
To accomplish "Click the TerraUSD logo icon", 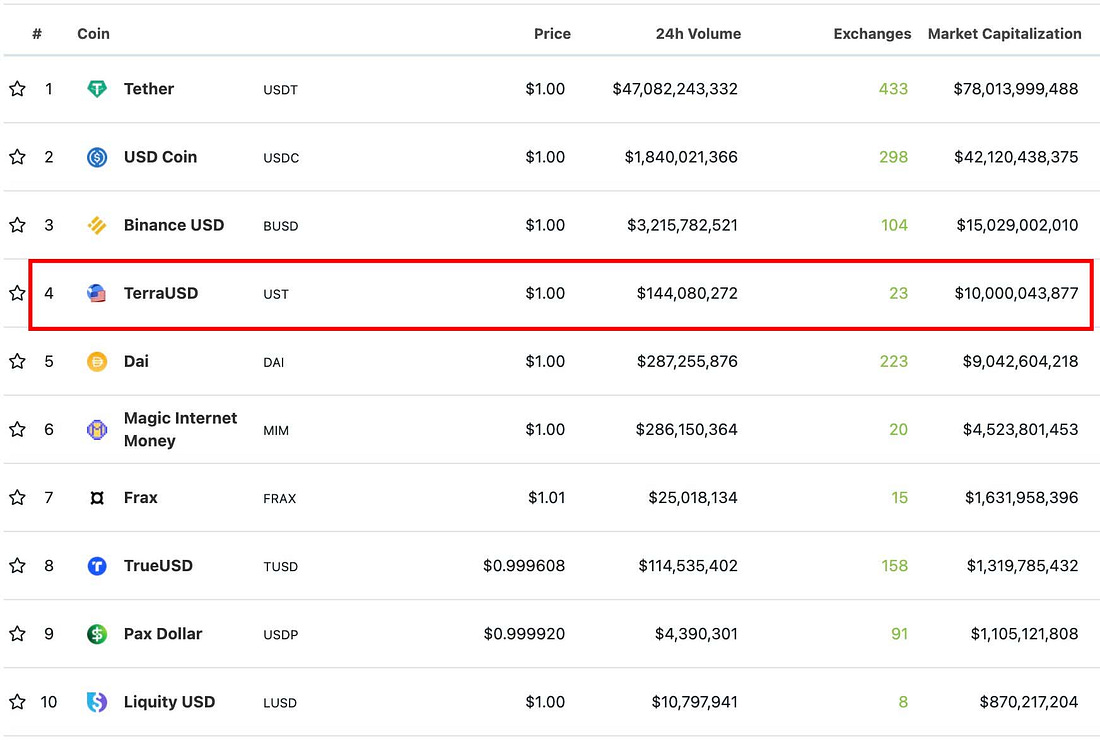I will click(x=97, y=293).
